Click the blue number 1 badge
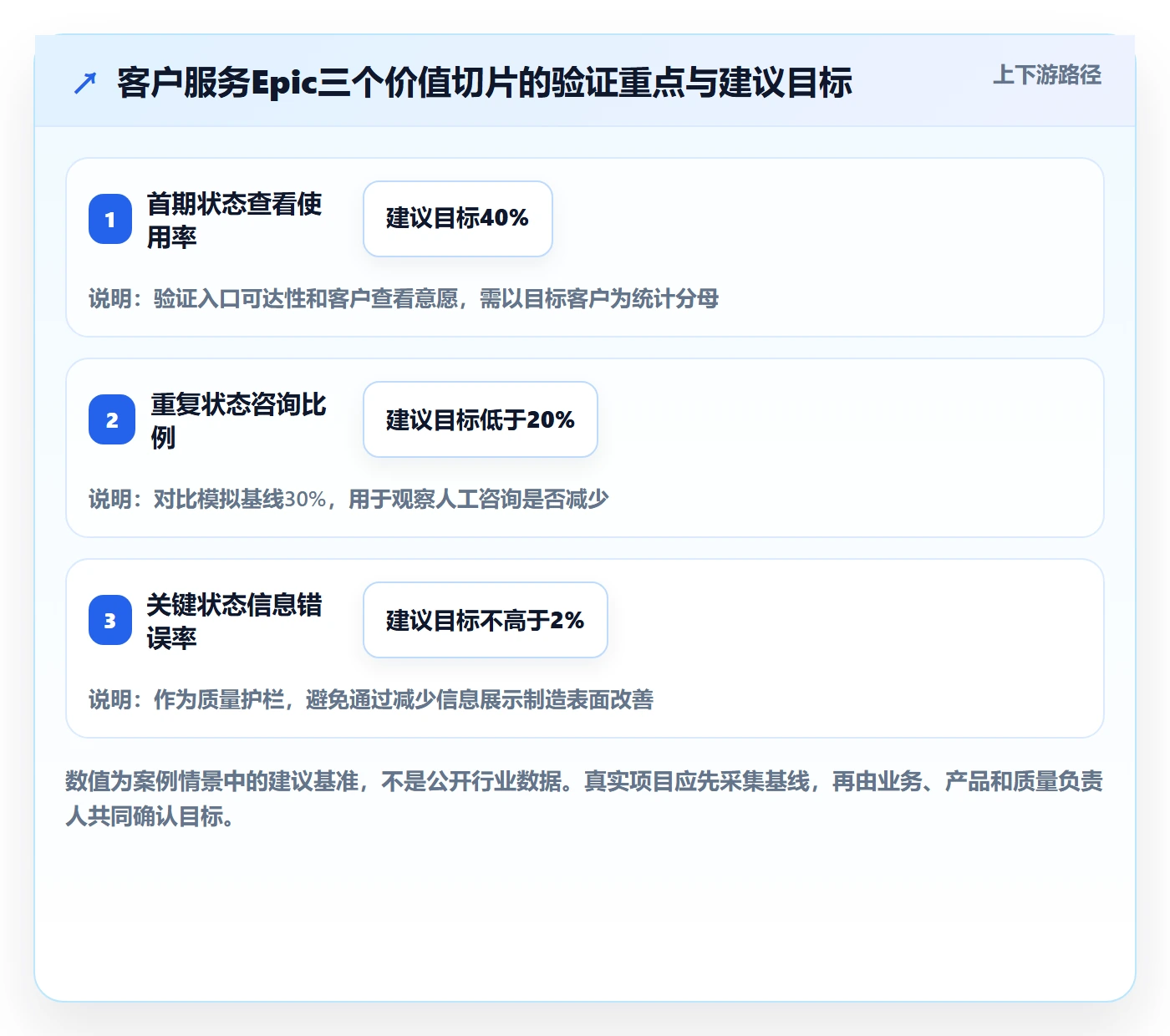 (x=110, y=219)
